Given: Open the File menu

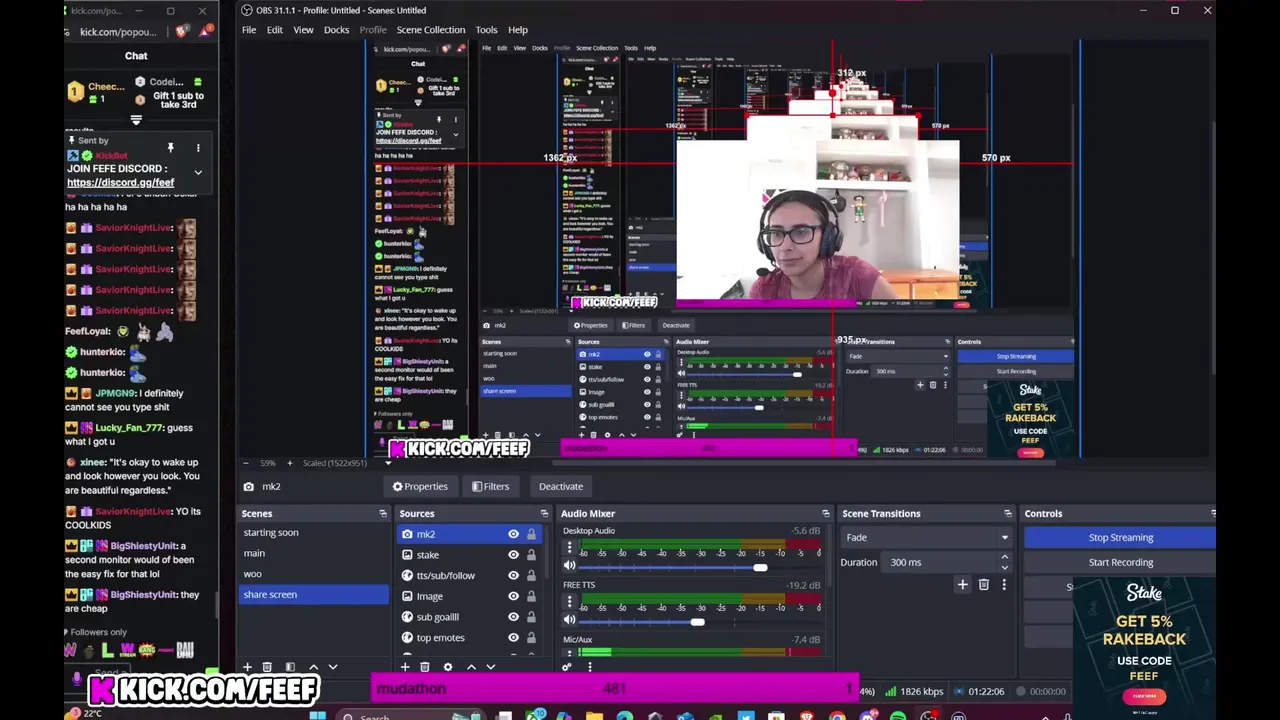Looking at the screenshot, I should 249,30.
